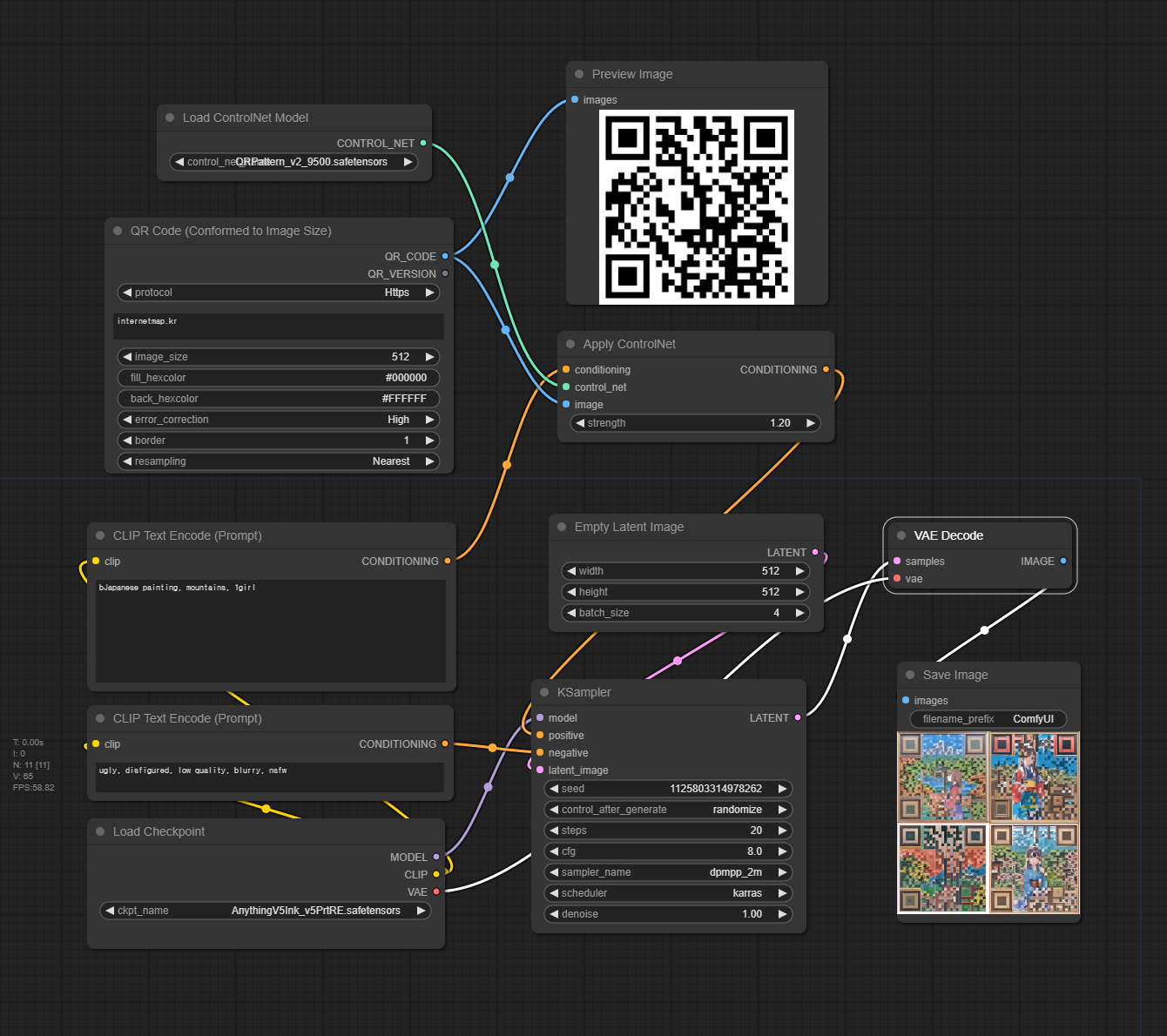Open bottom-left generated image thumbnail
This screenshot has height=1036, width=1167.
[x=943, y=868]
